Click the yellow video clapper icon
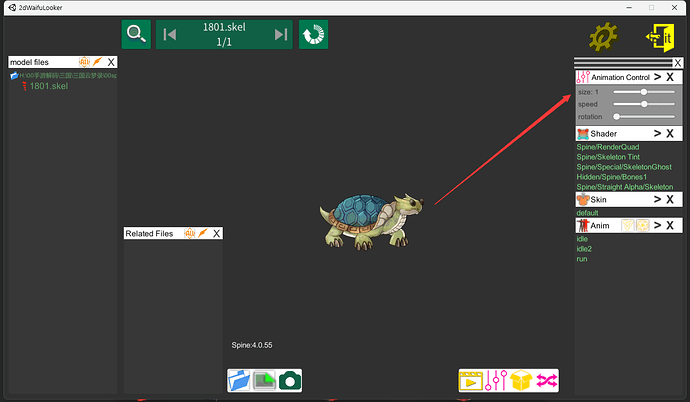Image resolution: width=690 pixels, height=402 pixels. (x=470, y=381)
